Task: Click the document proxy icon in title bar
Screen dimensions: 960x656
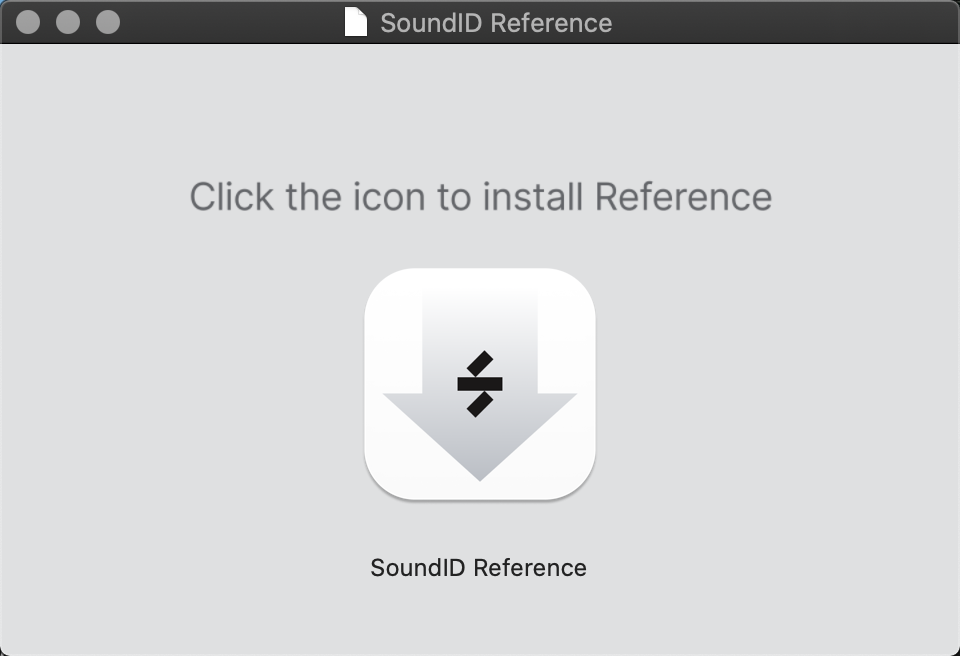Action: point(356,22)
